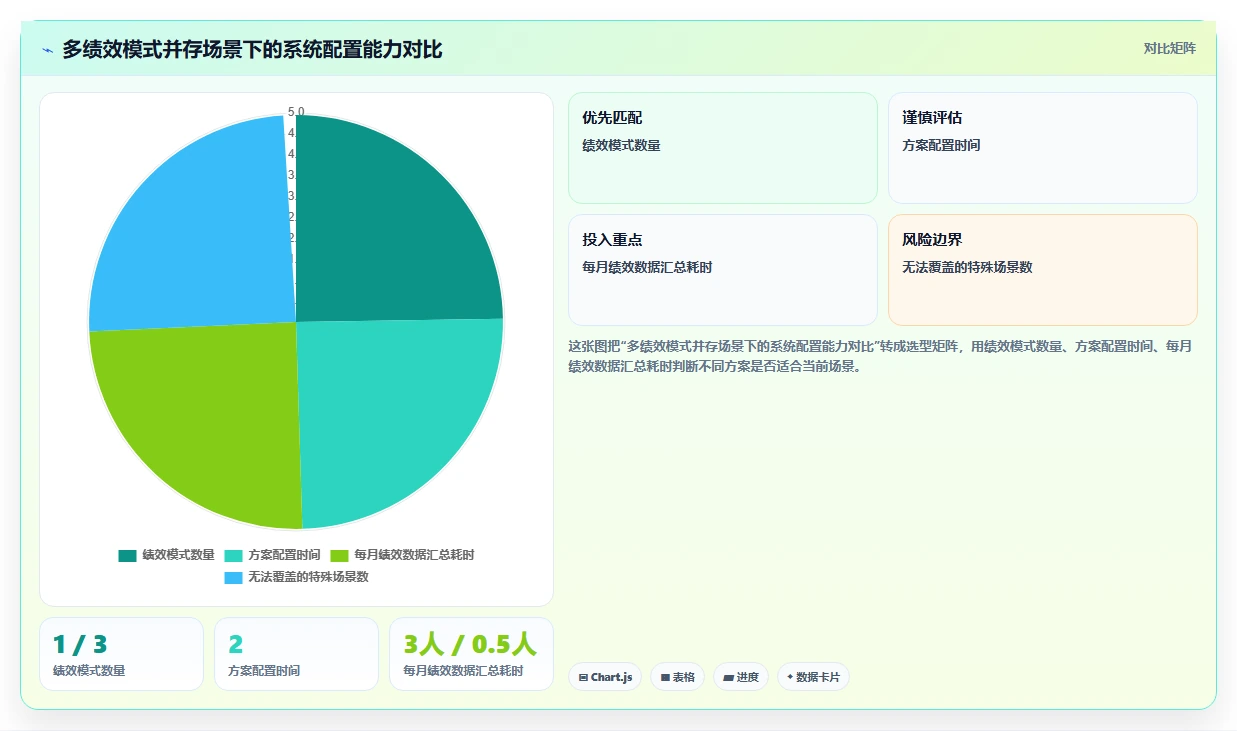The height and width of the screenshot is (731, 1237).
Task: Click the 进度 tag icon
Action: pos(728,677)
